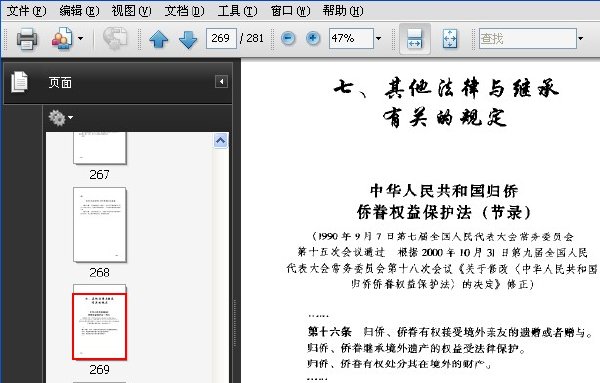Zoom in with the plus button
The height and width of the screenshot is (383, 600).
313,38
